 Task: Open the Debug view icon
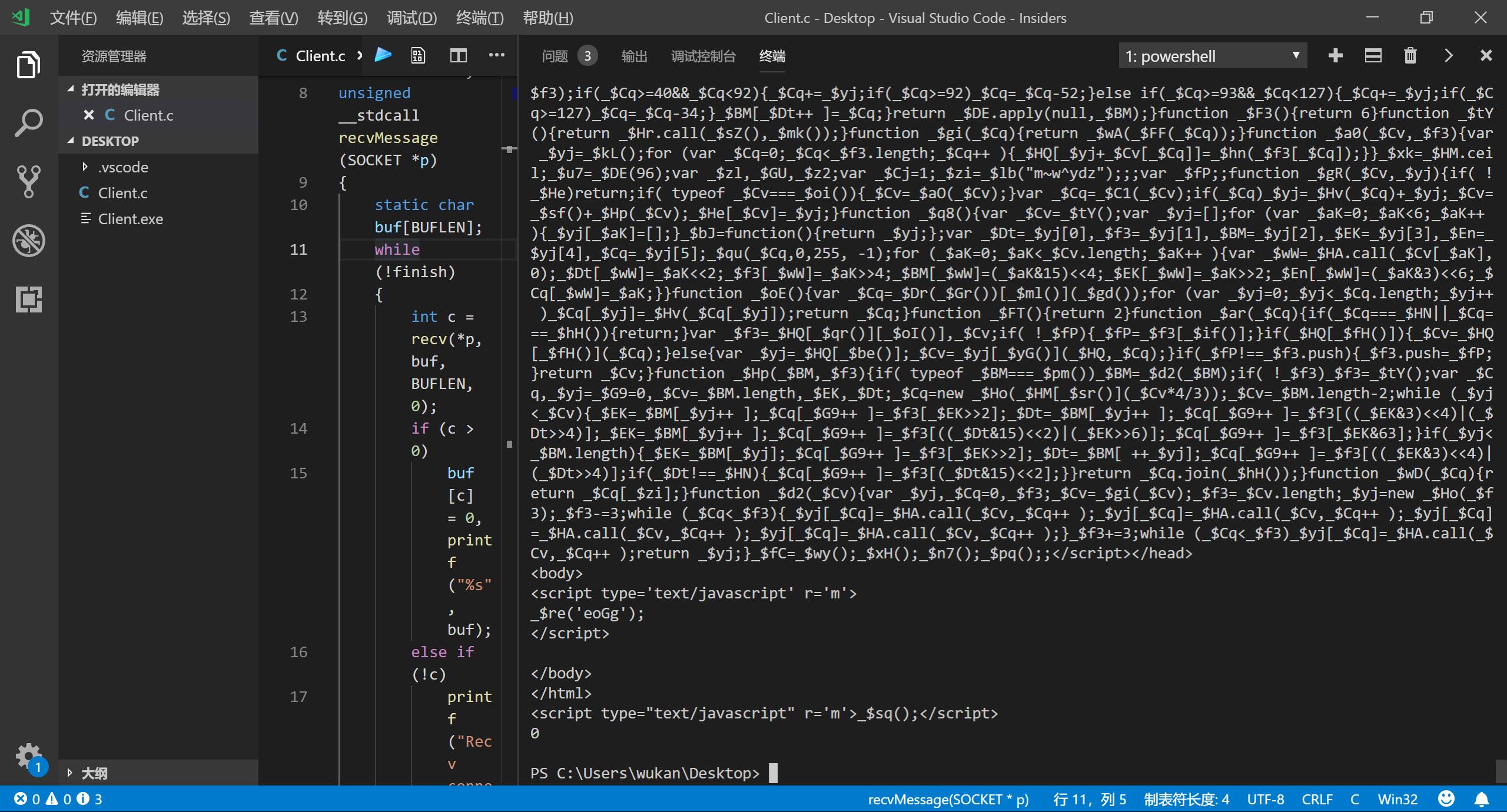pyautogui.click(x=28, y=240)
